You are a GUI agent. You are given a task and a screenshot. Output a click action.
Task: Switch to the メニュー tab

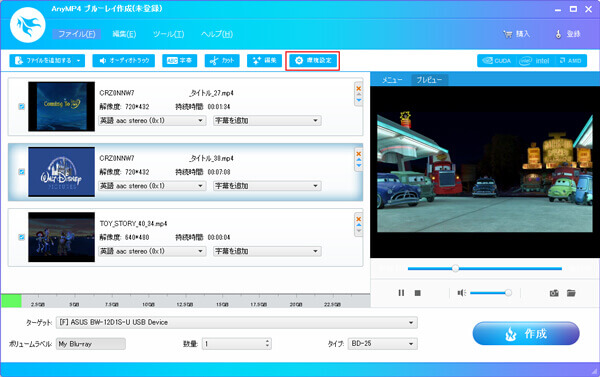(x=392, y=80)
